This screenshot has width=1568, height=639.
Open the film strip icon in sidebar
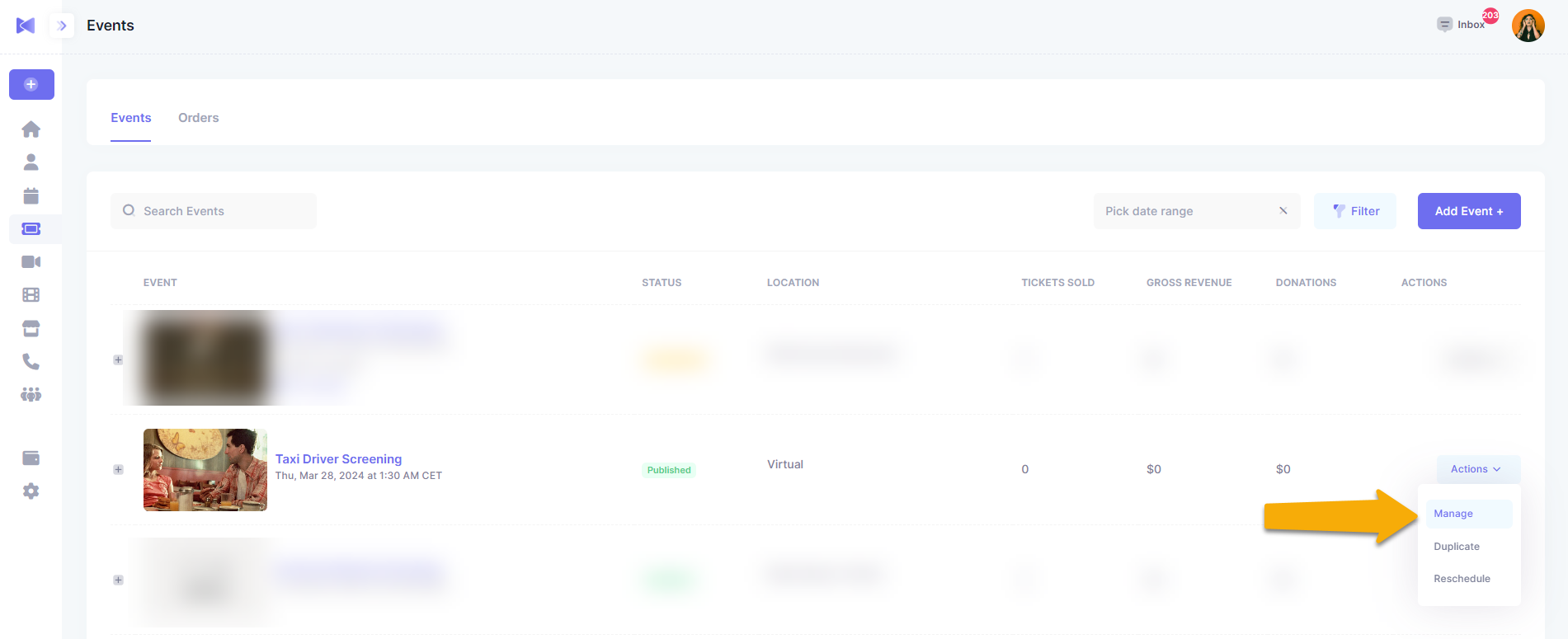[31, 294]
